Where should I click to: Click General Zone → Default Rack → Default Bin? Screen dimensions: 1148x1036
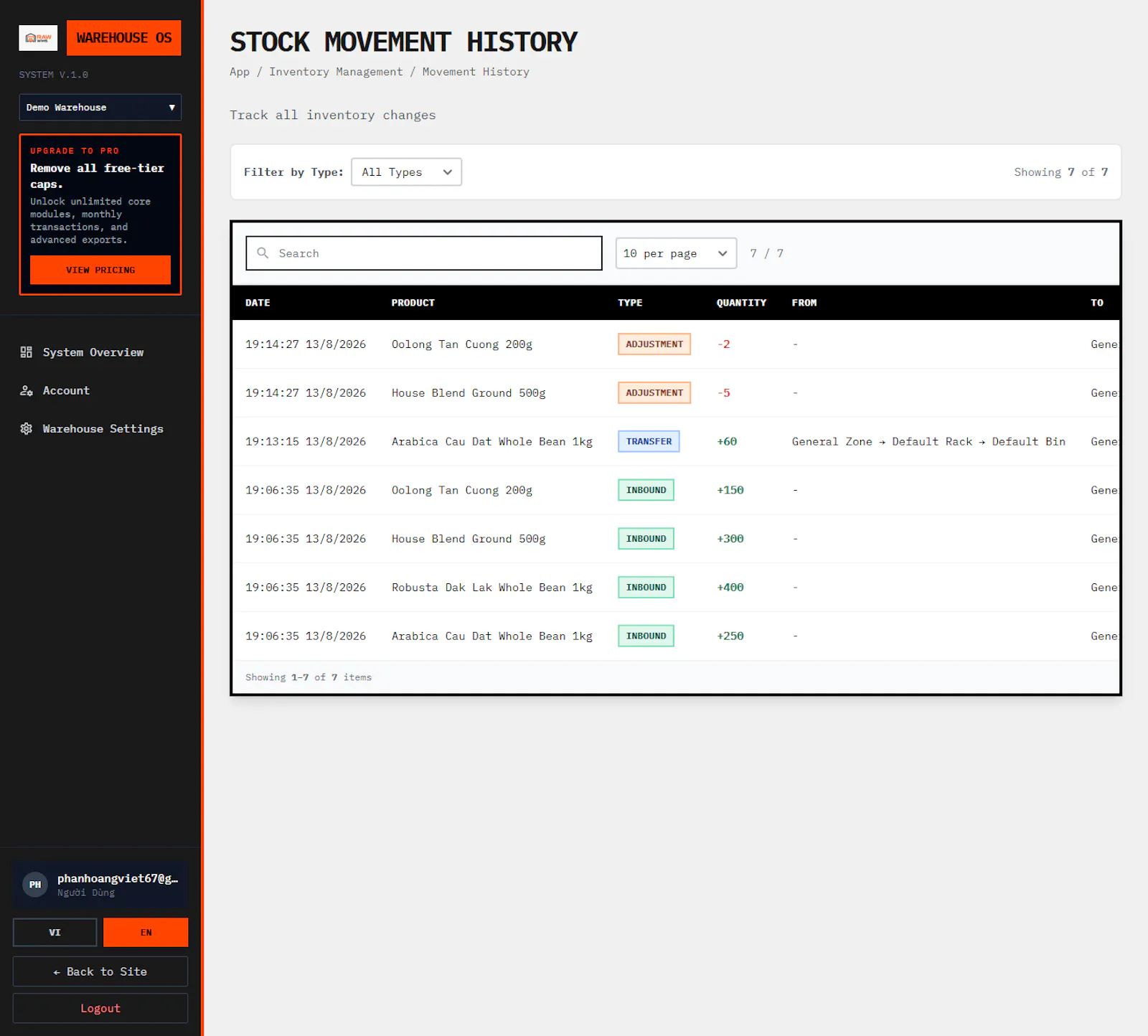[x=928, y=441]
